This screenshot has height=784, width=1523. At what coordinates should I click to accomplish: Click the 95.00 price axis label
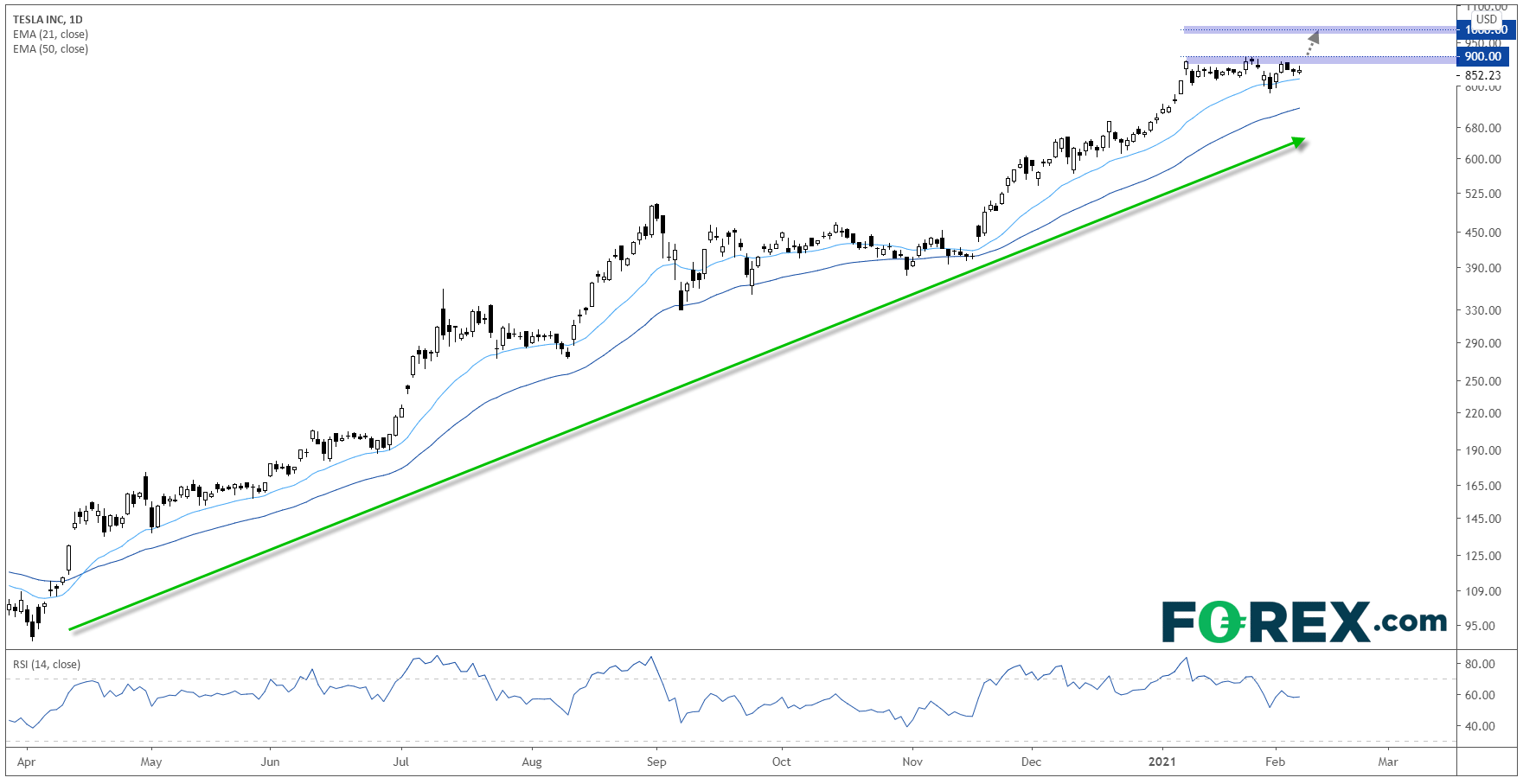pyautogui.click(x=1481, y=626)
